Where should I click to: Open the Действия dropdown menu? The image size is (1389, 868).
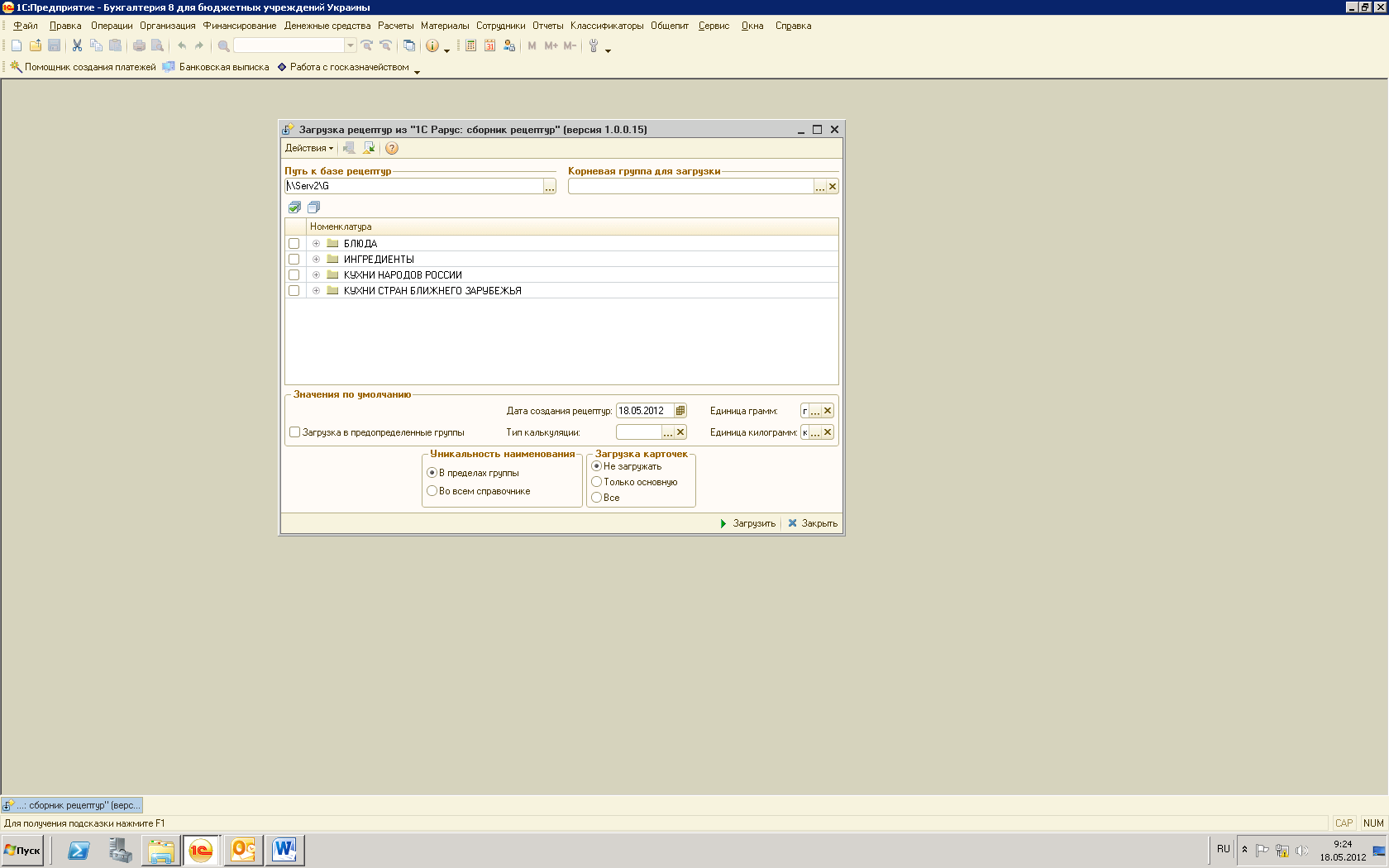pos(308,148)
